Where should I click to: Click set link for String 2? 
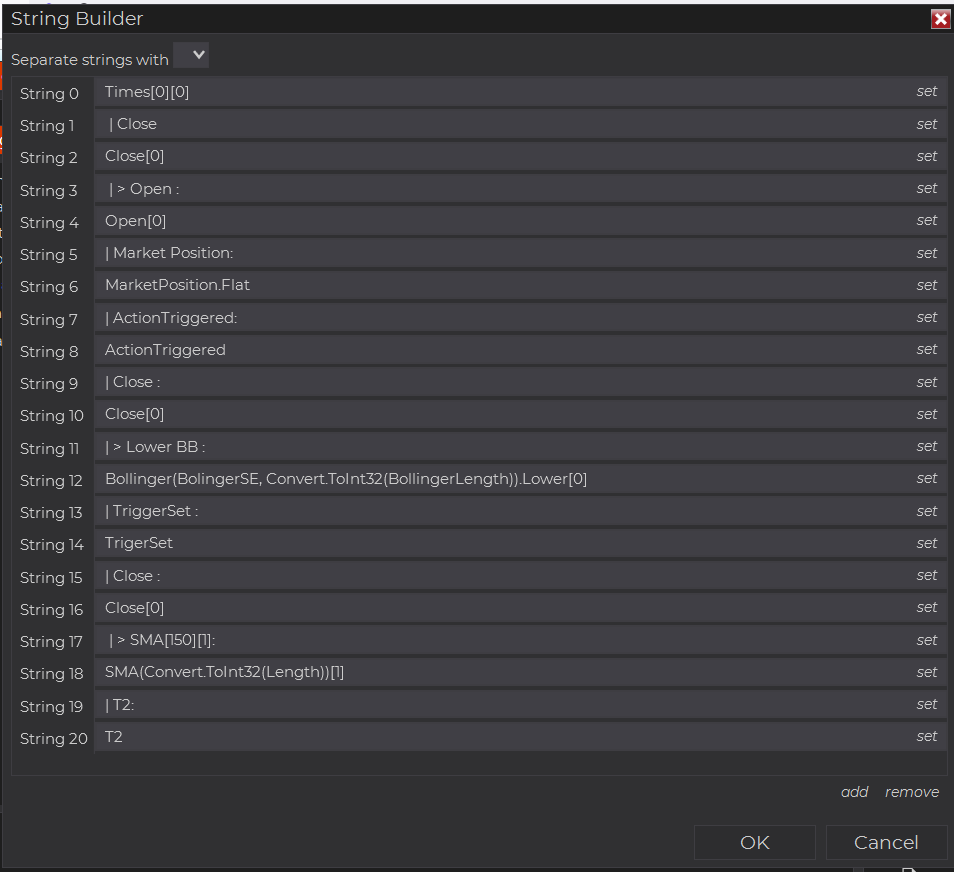(x=927, y=156)
